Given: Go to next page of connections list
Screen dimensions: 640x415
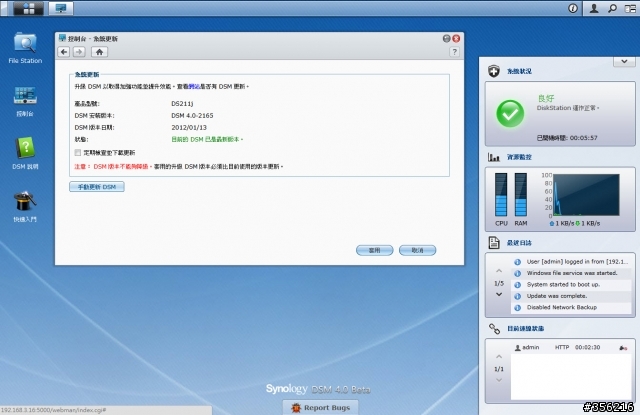Looking at the screenshot, I should [499, 380].
